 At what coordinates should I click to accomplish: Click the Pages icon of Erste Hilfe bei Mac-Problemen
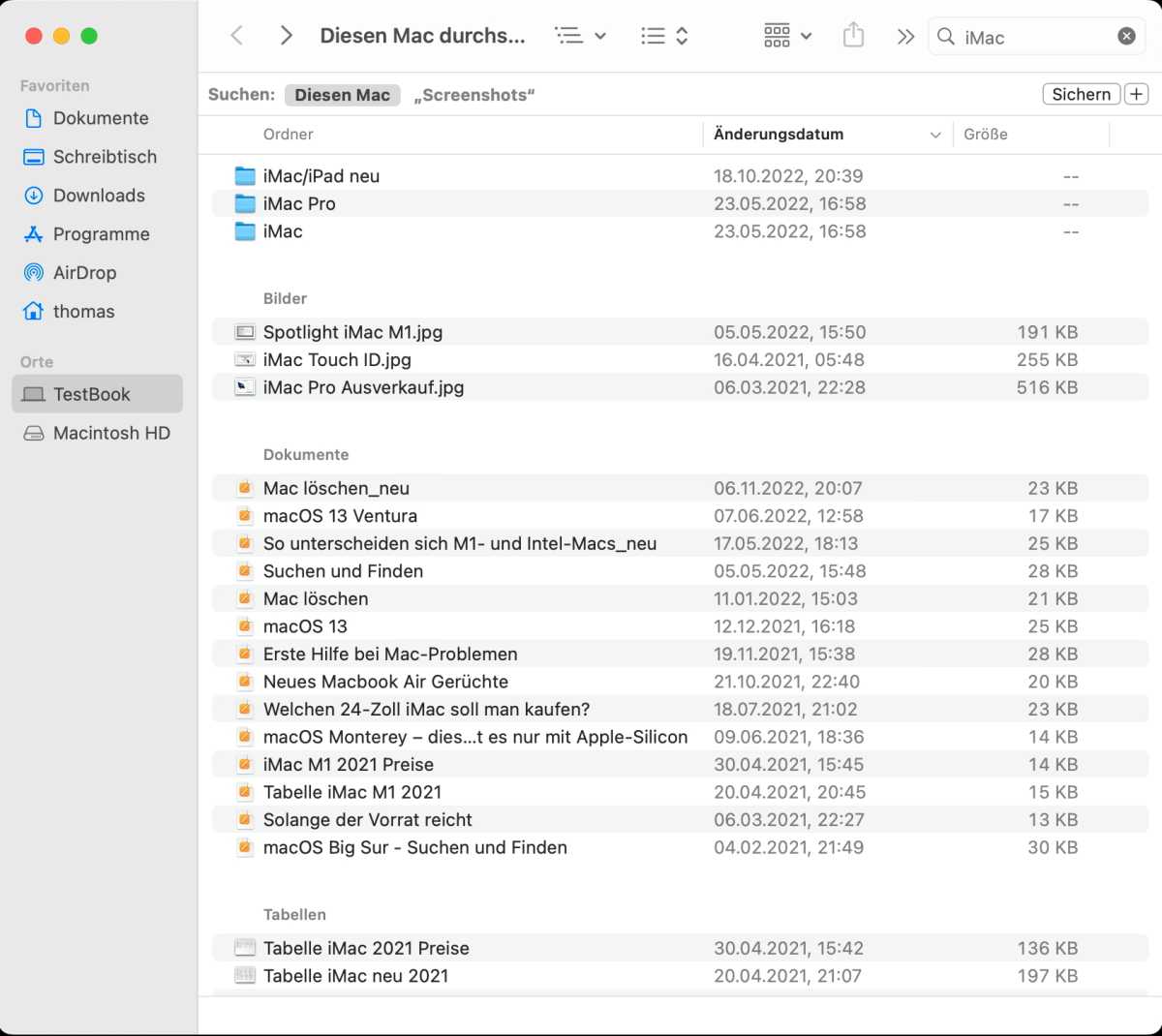(245, 654)
